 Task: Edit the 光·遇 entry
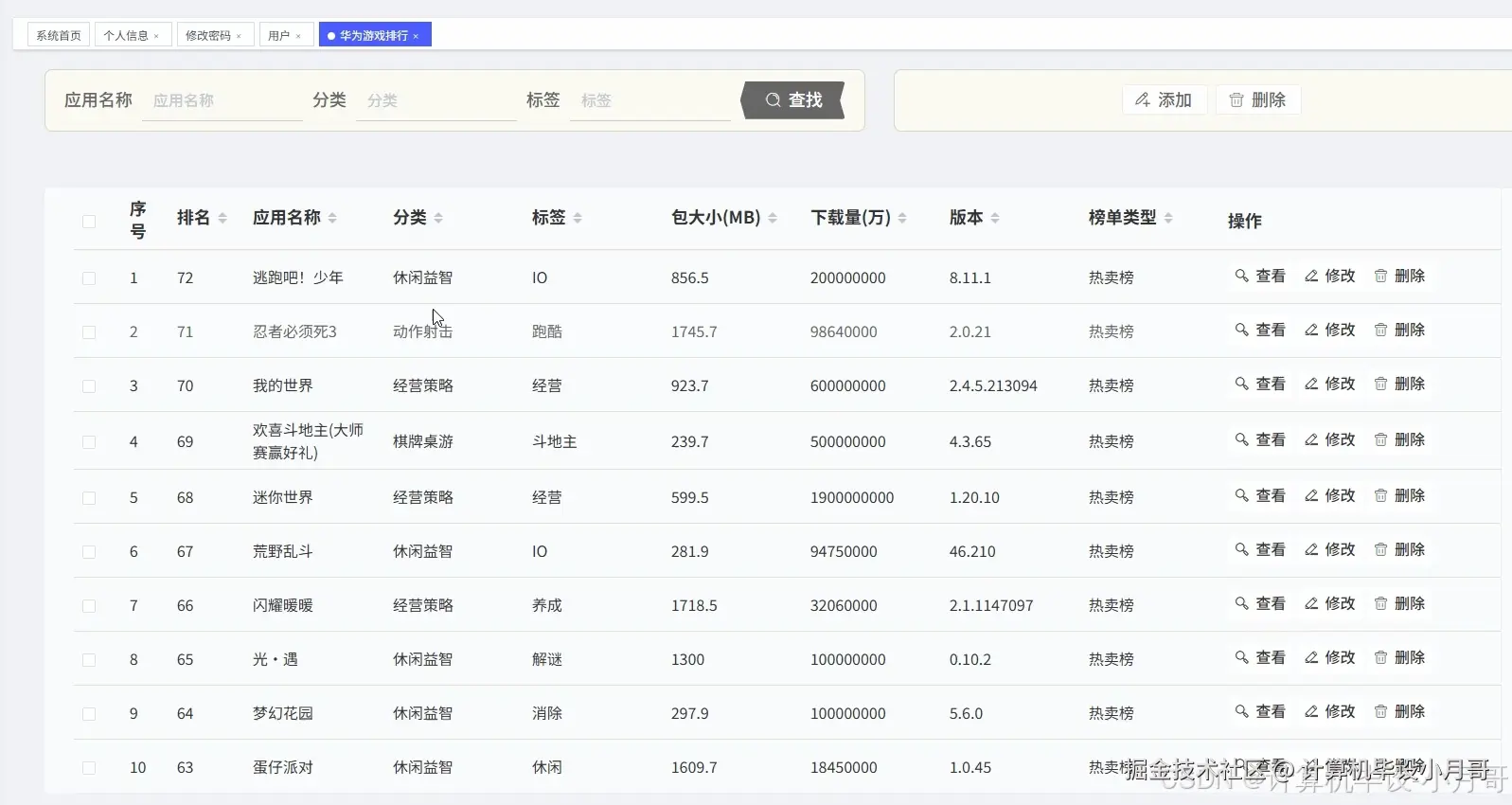(1329, 657)
